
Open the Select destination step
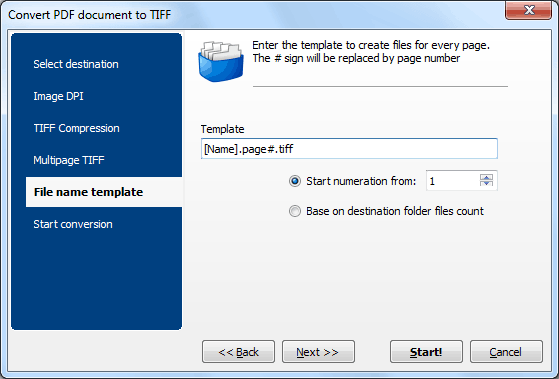click(x=76, y=64)
